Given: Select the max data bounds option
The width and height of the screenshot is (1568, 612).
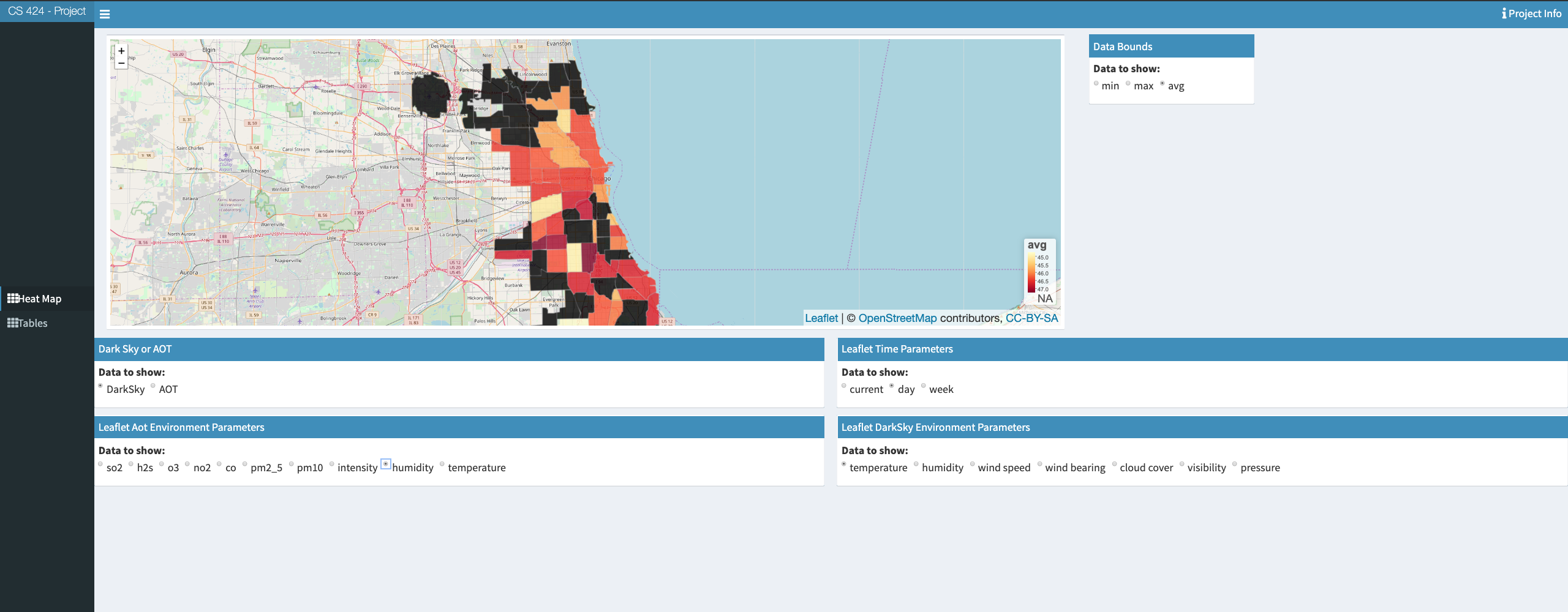Looking at the screenshot, I should point(1128,84).
